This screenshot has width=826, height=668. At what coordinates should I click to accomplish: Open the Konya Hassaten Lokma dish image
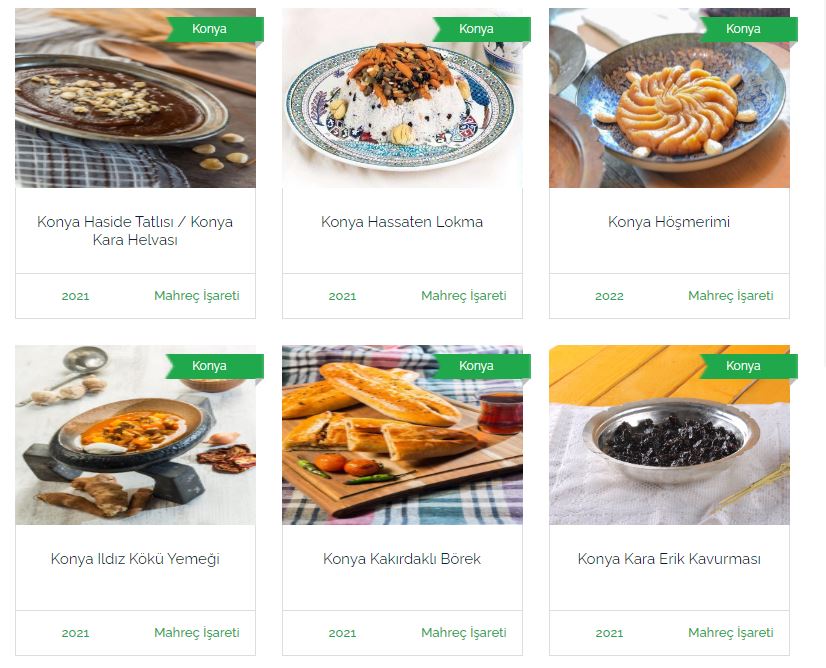tap(402, 98)
